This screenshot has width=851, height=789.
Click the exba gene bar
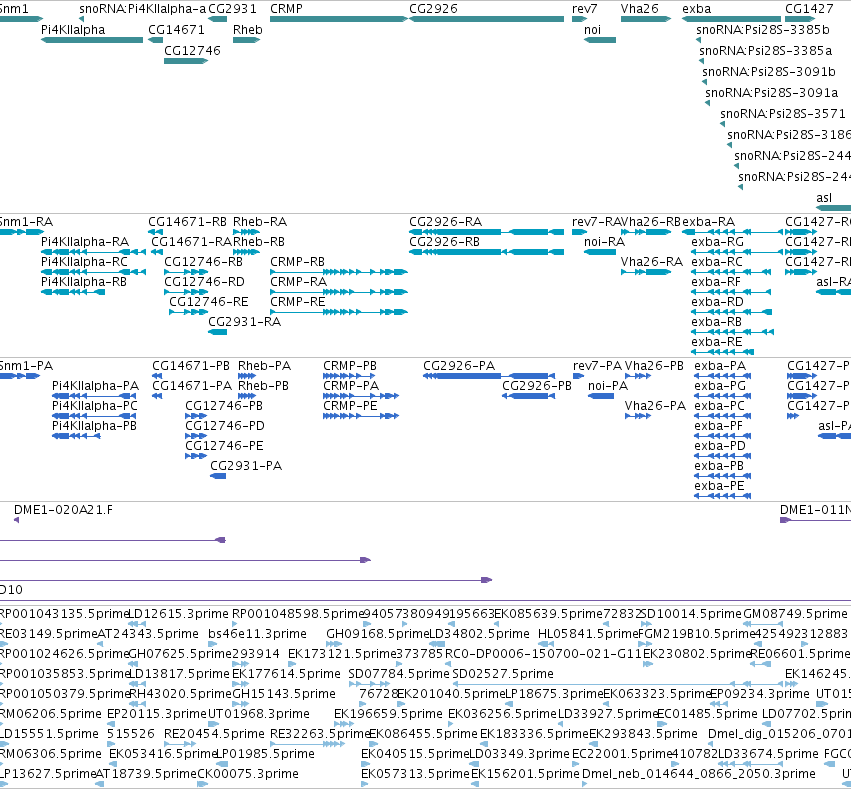[x=731, y=19]
